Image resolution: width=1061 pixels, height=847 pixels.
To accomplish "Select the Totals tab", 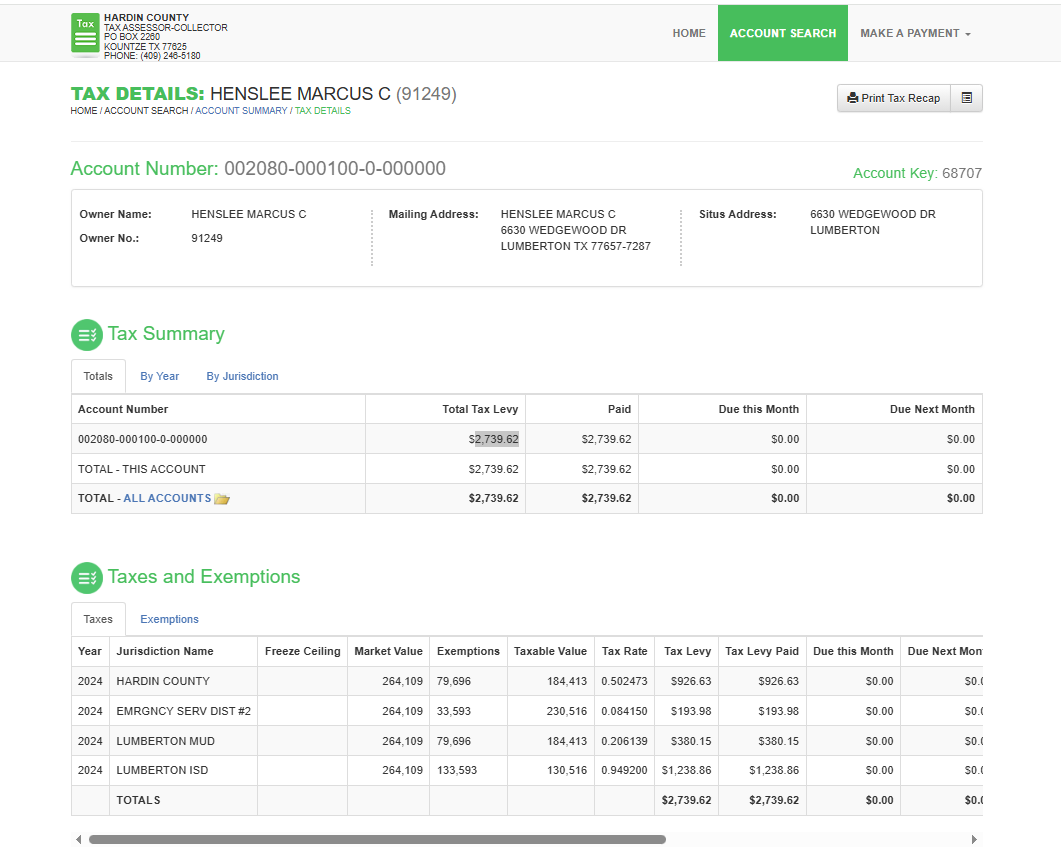I will pos(98,376).
